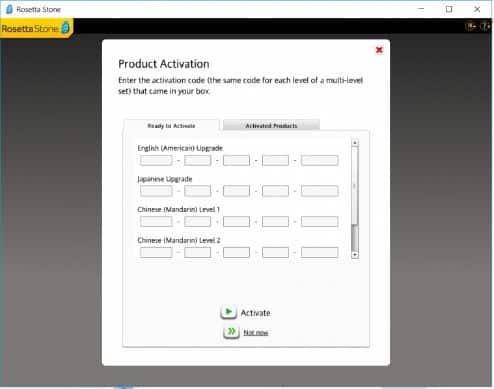
Task: Click the scrollbar down arrow in product list
Action: 355,255
